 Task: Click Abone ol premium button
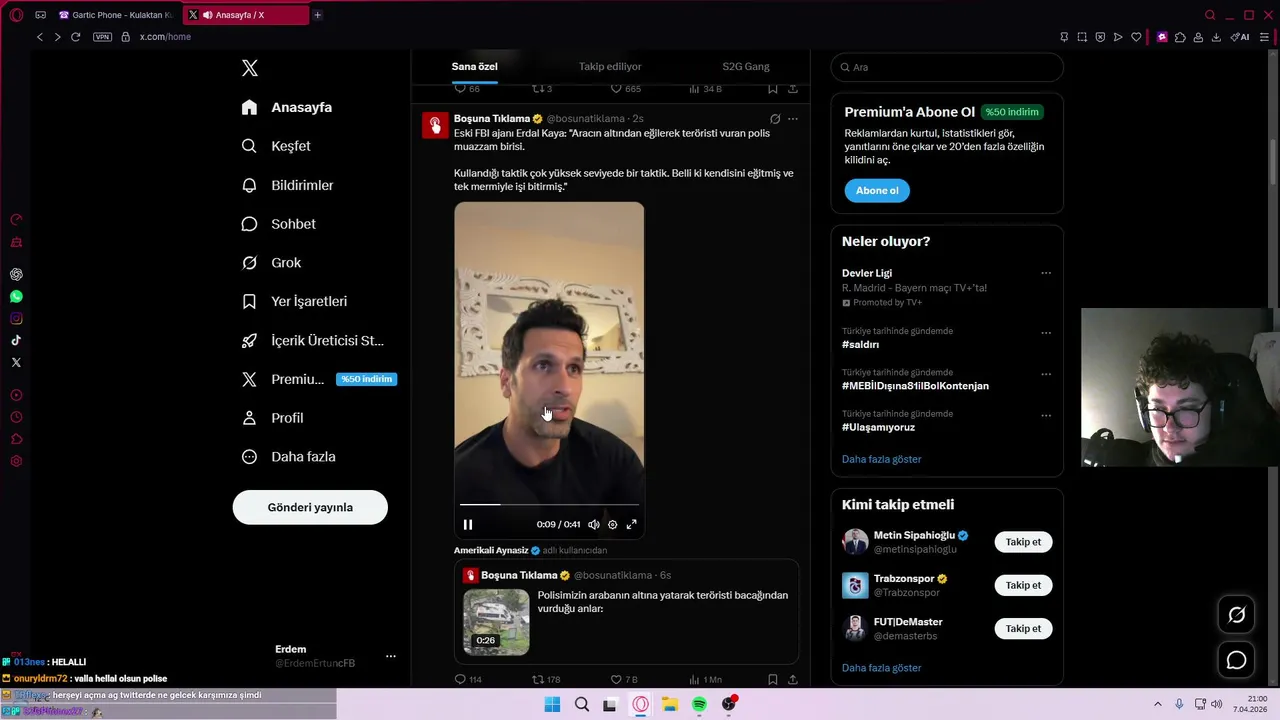[x=877, y=190]
